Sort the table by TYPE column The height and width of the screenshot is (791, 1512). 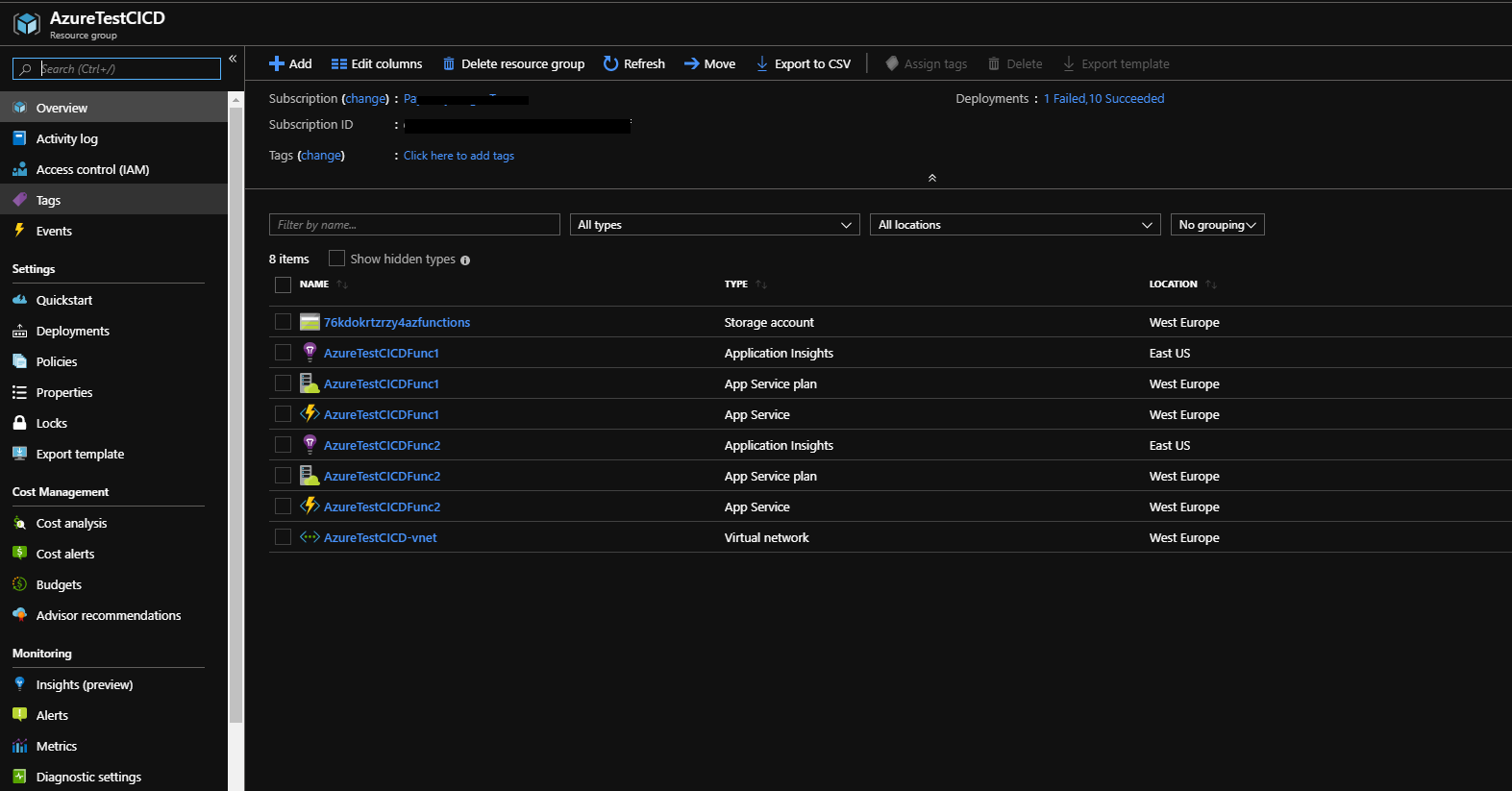pos(746,284)
